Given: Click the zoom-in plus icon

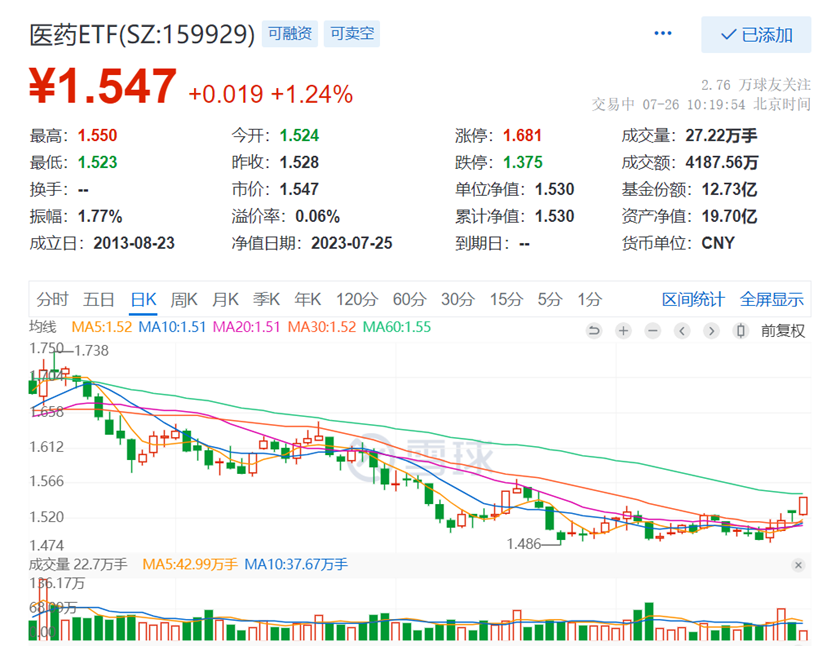Looking at the screenshot, I should (x=623, y=331).
